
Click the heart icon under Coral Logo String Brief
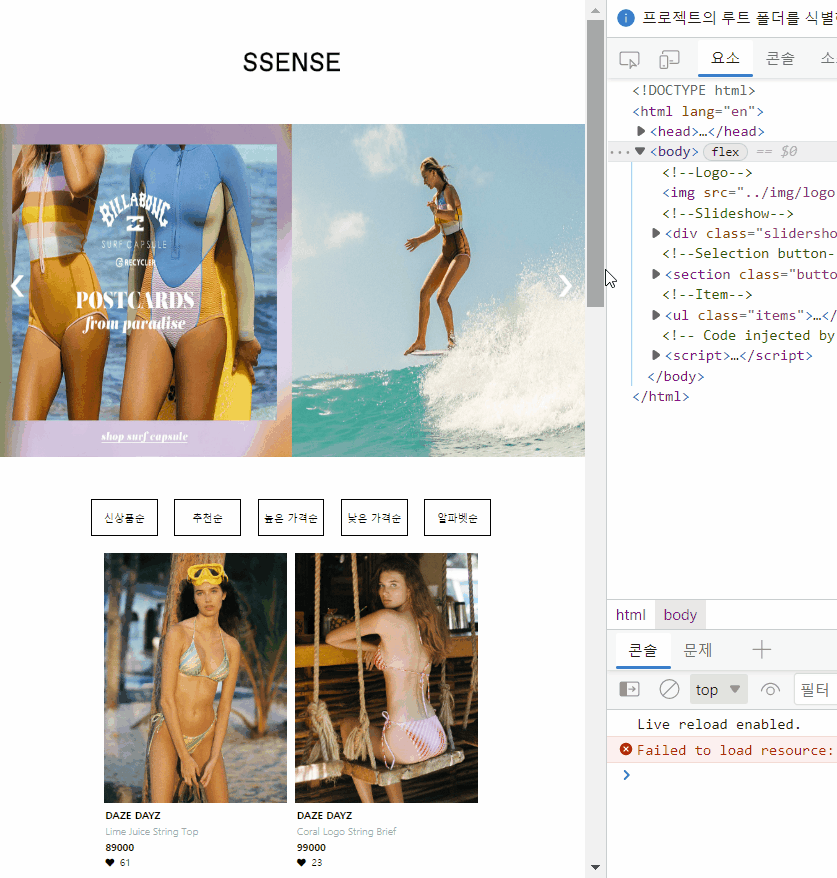tap(301, 862)
